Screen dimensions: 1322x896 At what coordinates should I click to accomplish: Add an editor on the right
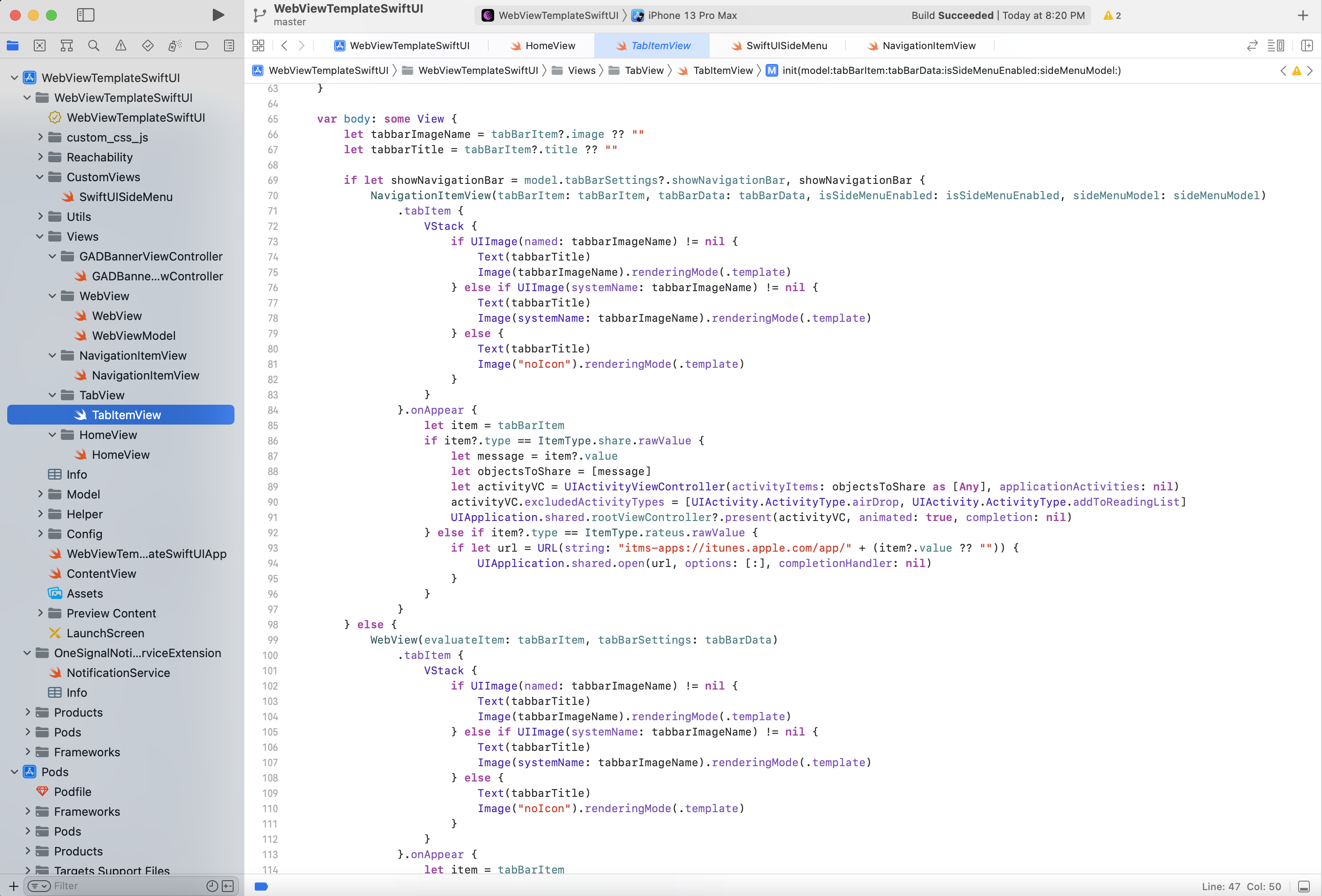pos(1307,46)
